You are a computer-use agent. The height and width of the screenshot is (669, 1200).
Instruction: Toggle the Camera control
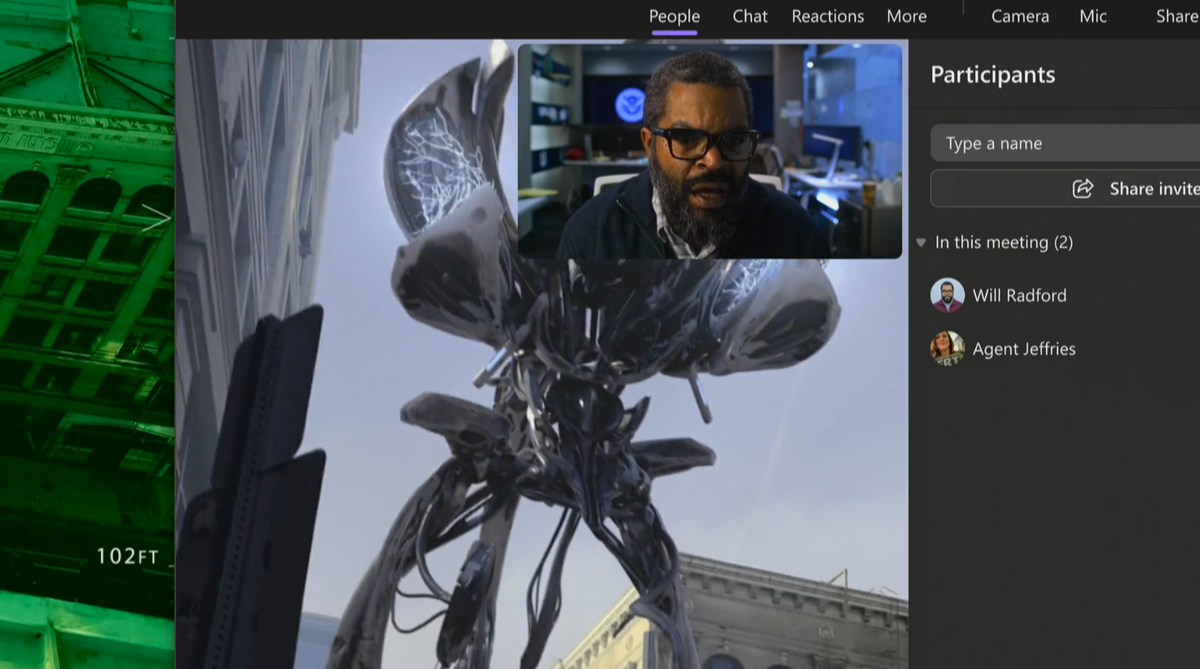point(1020,16)
